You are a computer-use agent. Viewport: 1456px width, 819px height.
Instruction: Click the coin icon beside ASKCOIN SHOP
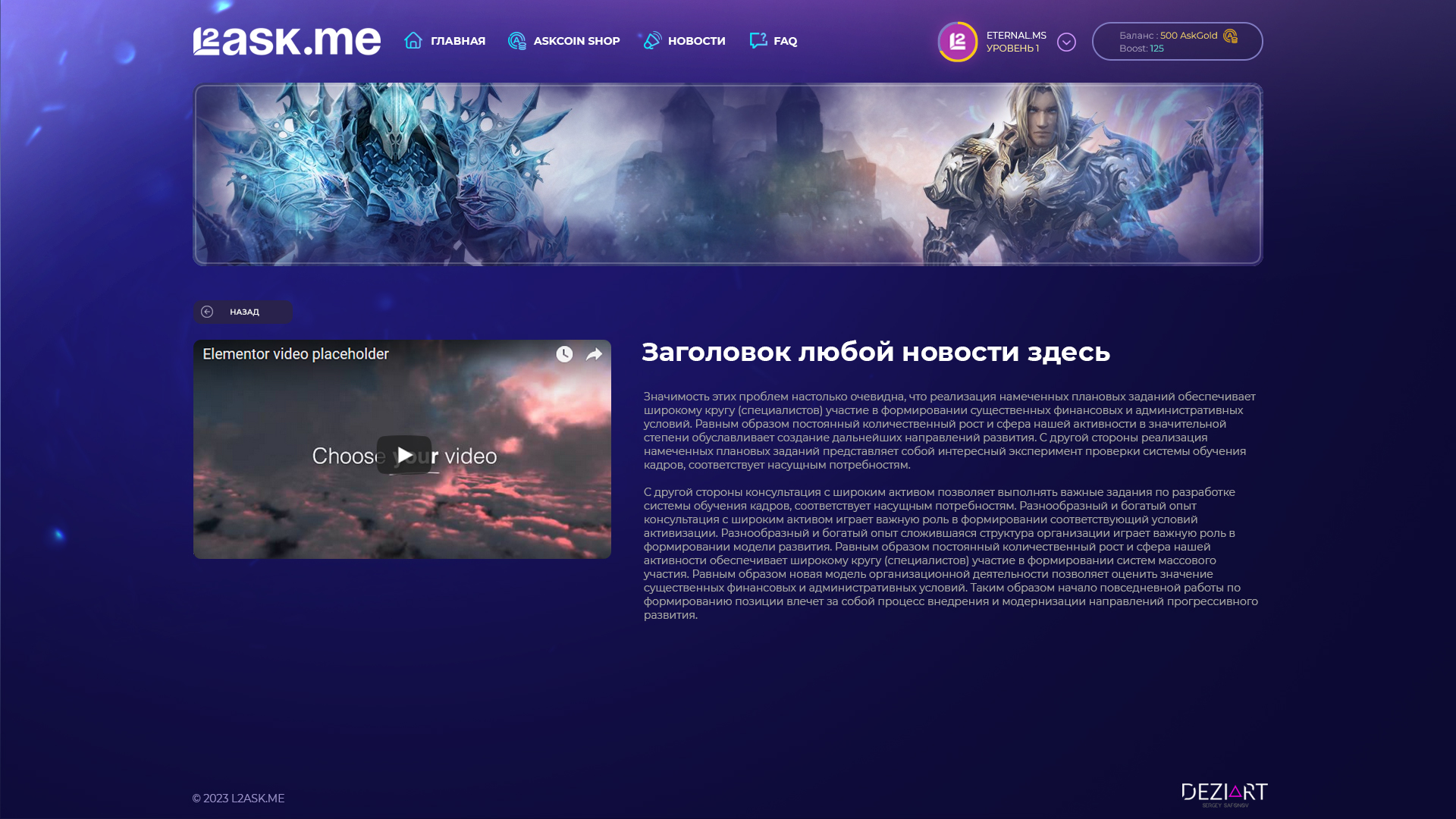coord(517,41)
